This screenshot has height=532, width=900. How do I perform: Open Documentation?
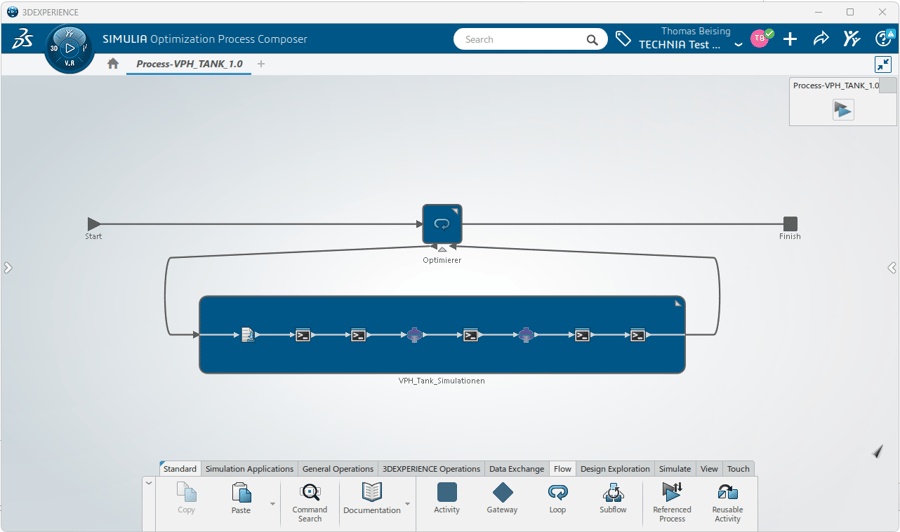(x=372, y=498)
